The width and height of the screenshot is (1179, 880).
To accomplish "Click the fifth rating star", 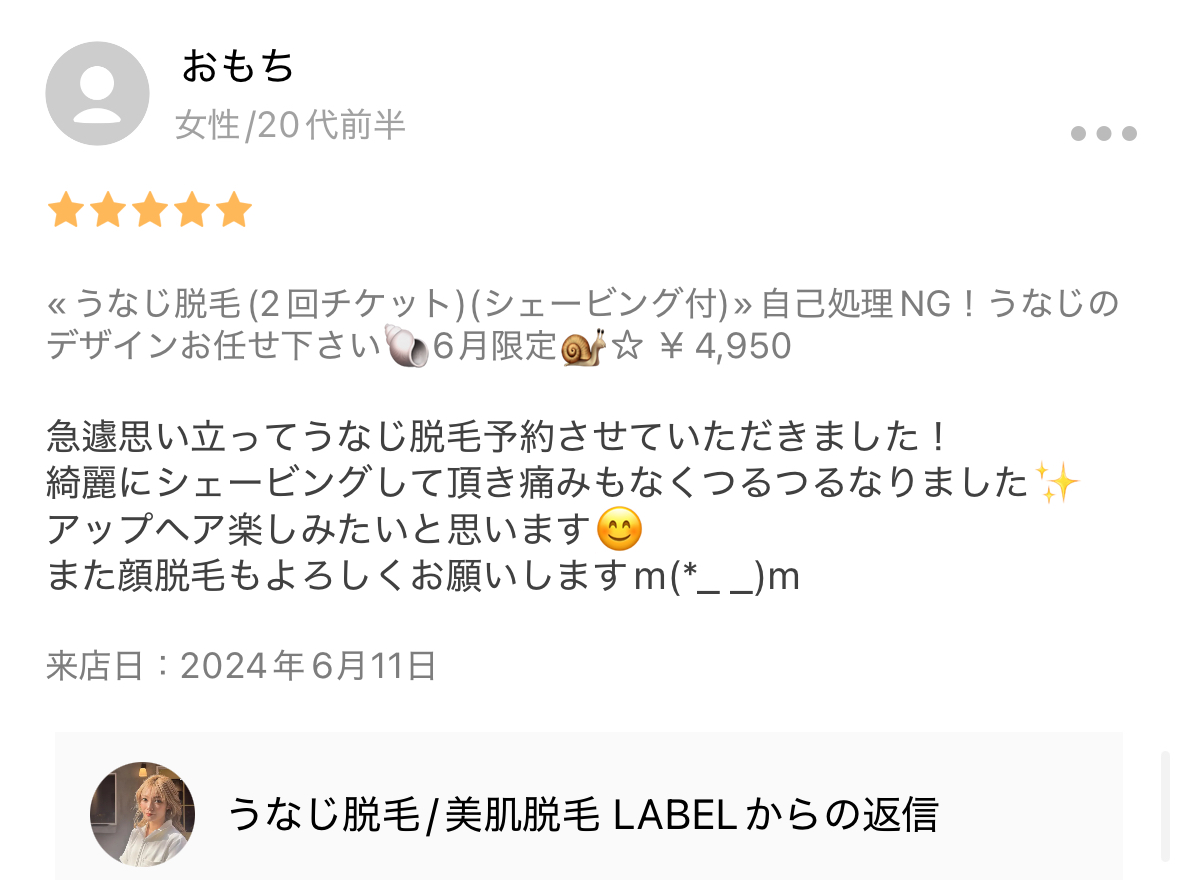I will click(235, 209).
